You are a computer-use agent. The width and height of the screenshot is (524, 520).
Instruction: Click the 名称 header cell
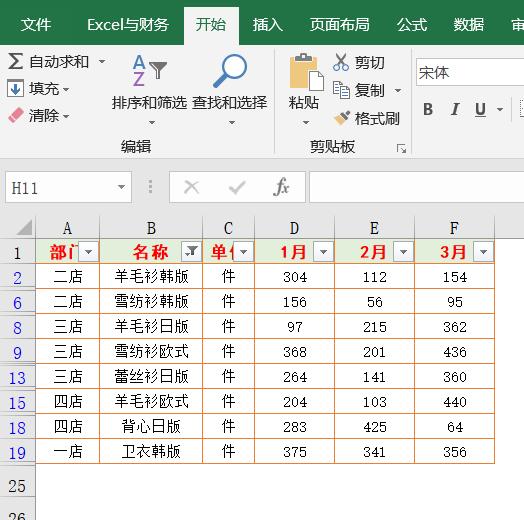point(150,251)
